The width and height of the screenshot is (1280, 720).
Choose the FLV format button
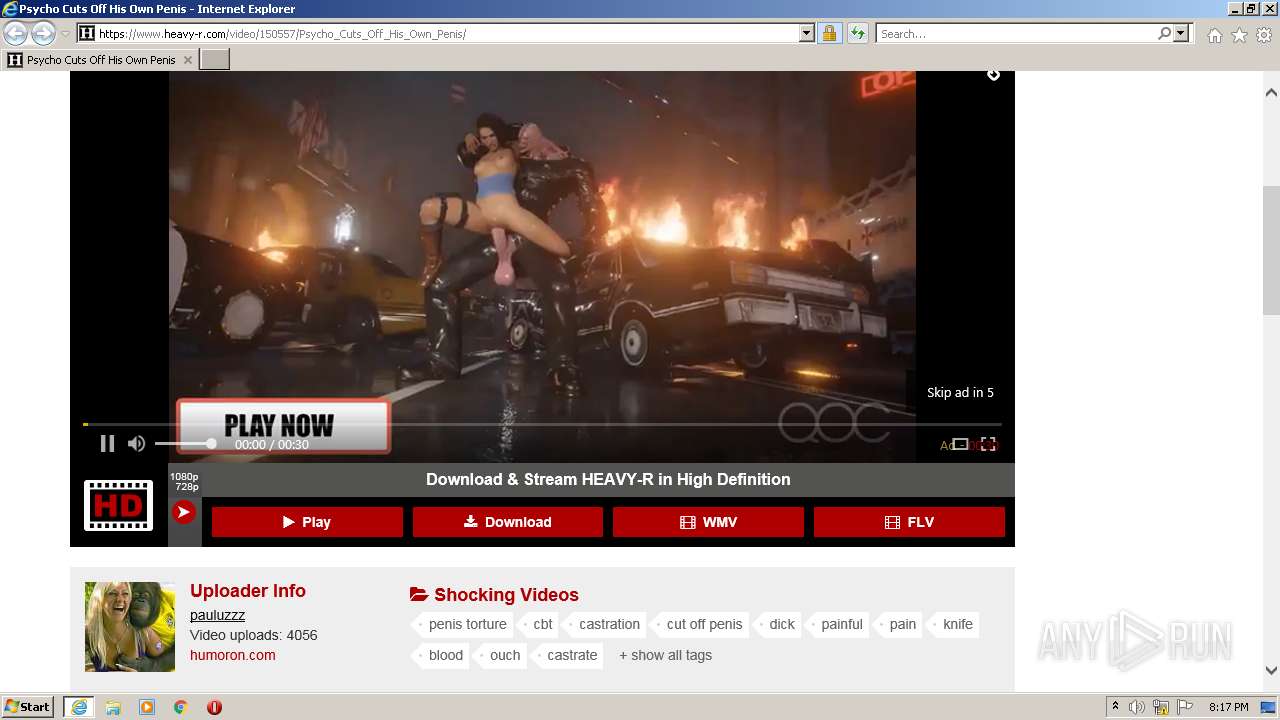coord(909,522)
